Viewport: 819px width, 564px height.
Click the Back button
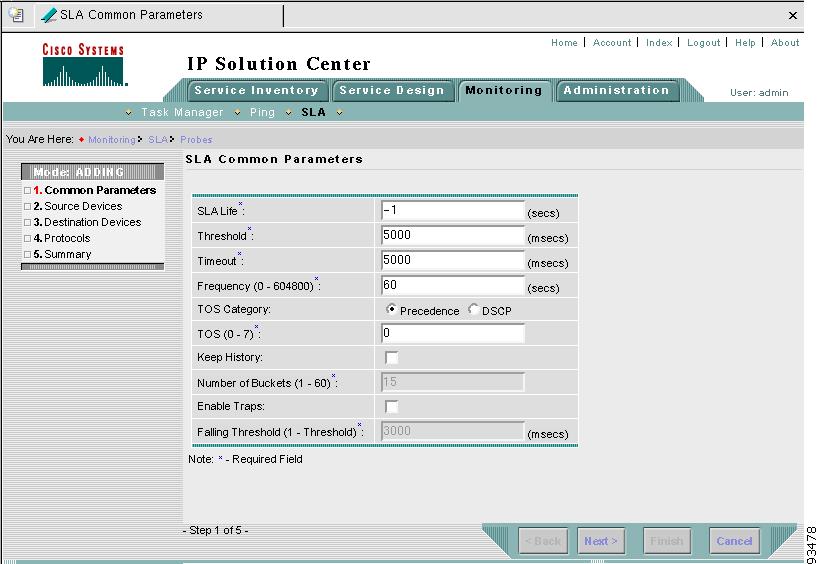click(543, 541)
